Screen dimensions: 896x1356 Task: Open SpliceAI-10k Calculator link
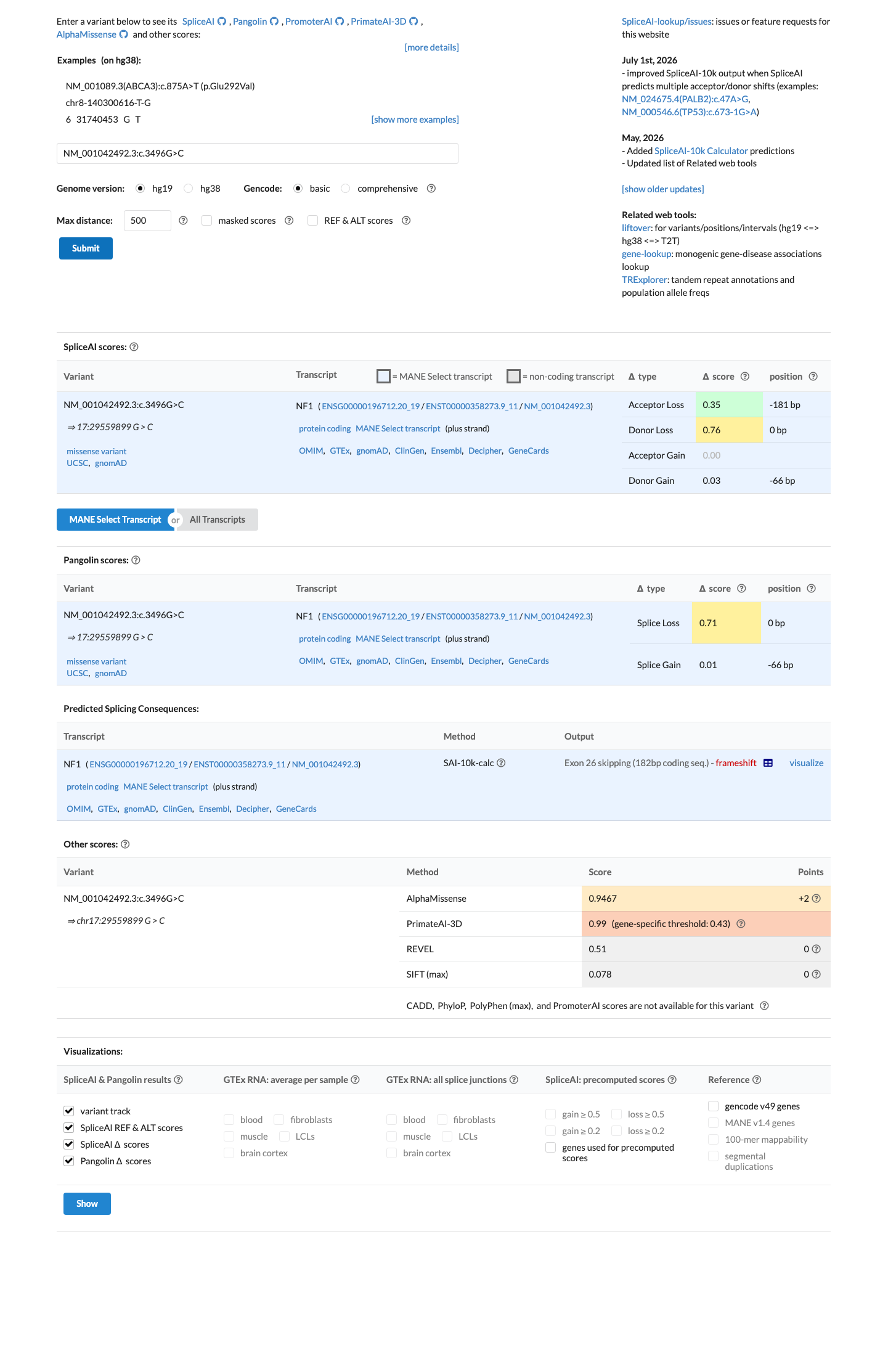pyautogui.click(x=701, y=151)
